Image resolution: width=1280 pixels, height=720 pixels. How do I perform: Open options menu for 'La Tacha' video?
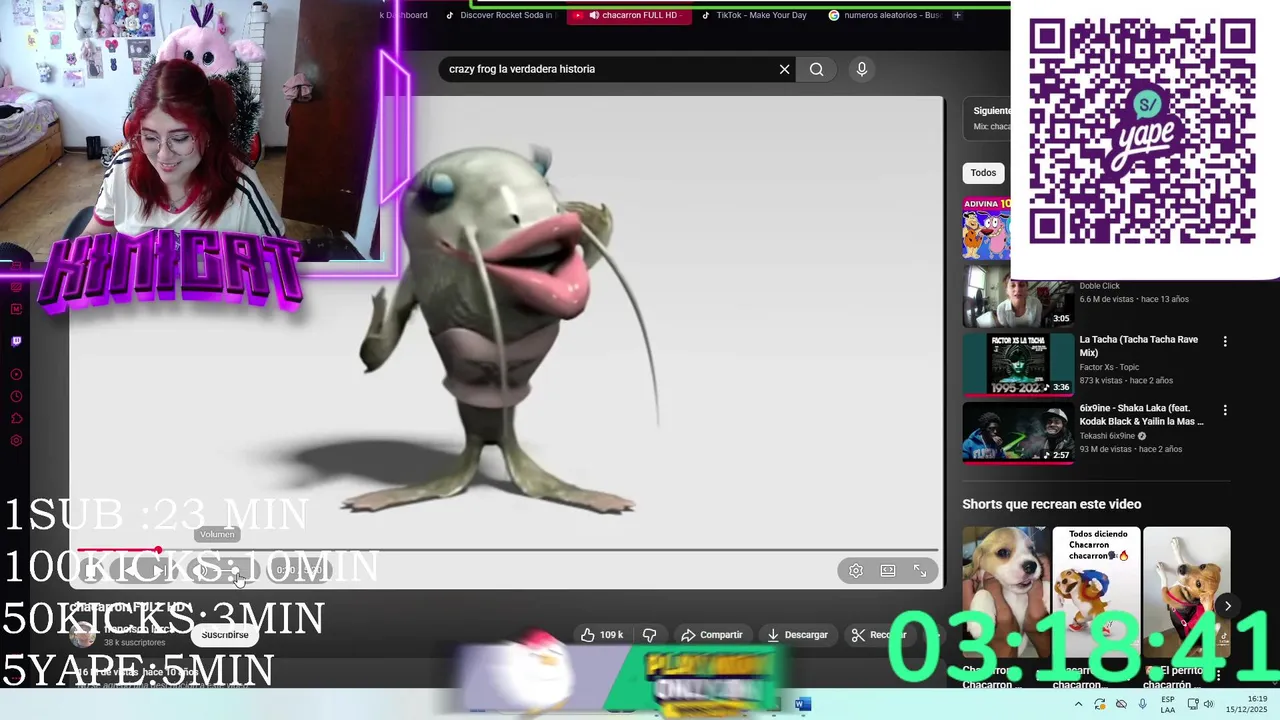(1225, 341)
